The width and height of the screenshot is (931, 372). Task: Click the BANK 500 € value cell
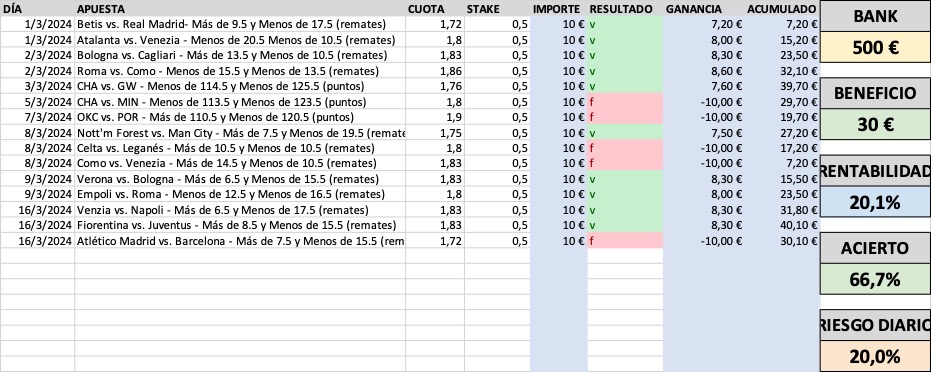coord(875,48)
